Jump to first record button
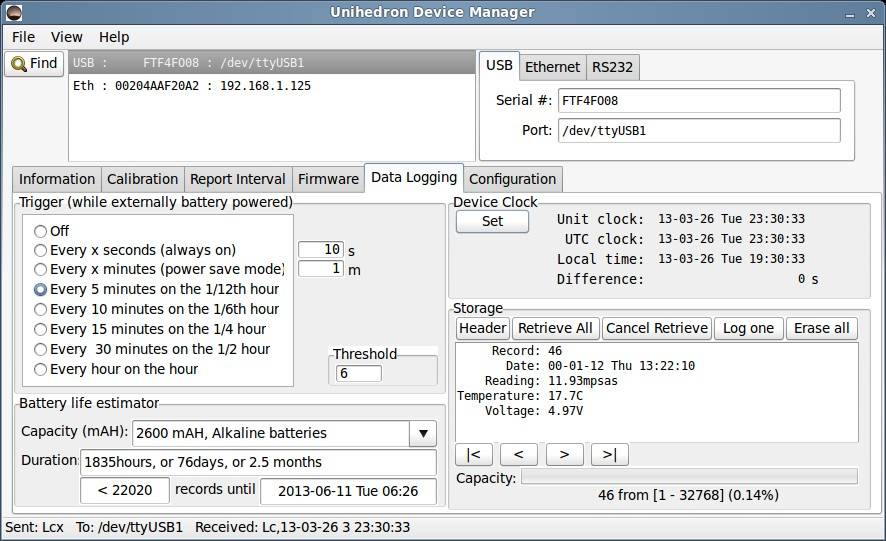 point(473,455)
